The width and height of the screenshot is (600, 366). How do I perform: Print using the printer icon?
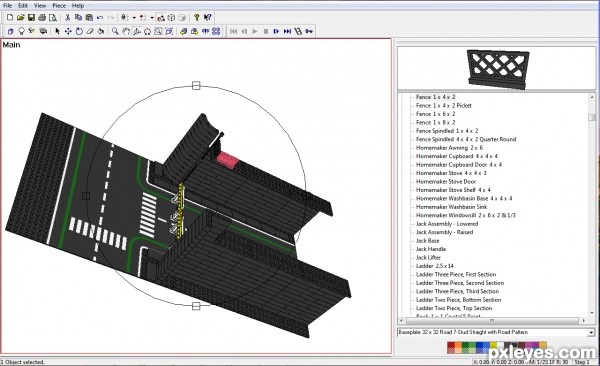[42, 18]
